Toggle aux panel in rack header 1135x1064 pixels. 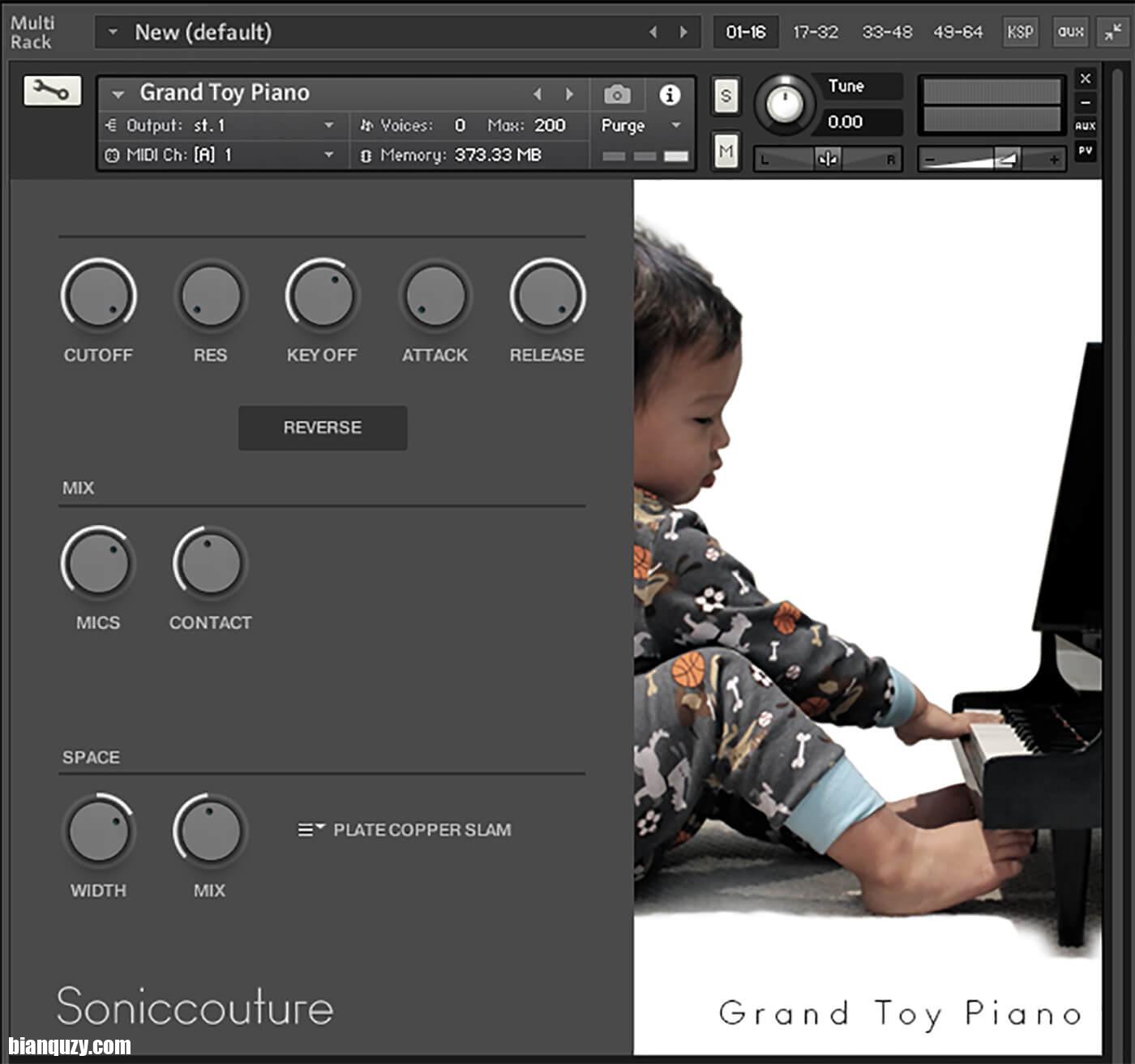click(x=1070, y=32)
